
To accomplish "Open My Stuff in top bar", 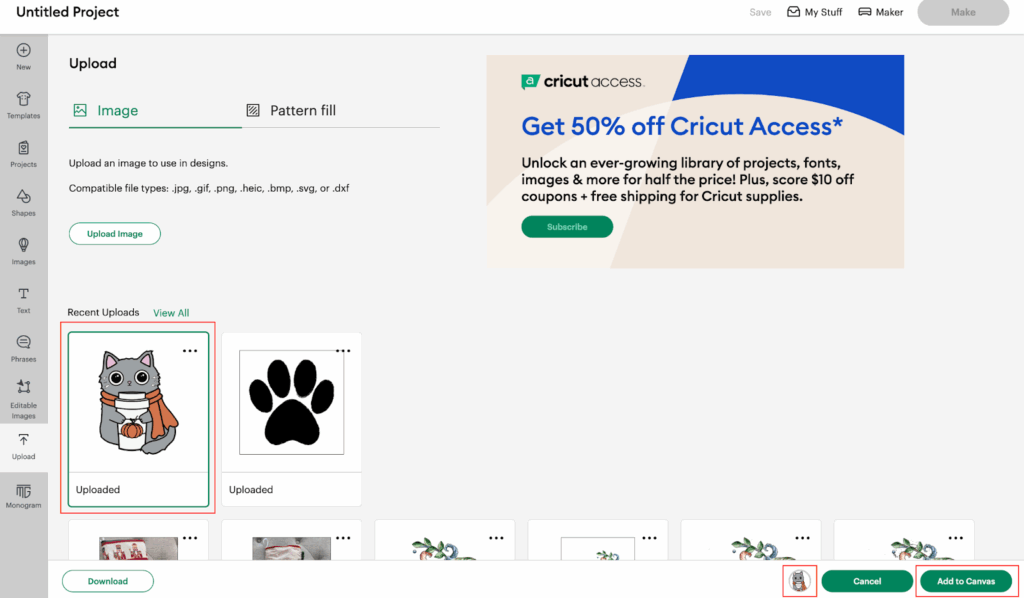I will (x=815, y=13).
